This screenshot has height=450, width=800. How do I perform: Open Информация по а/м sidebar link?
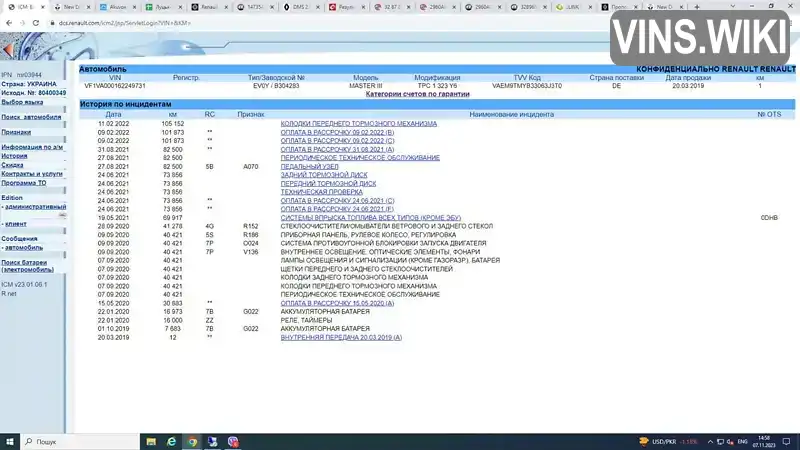tap(32, 147)
